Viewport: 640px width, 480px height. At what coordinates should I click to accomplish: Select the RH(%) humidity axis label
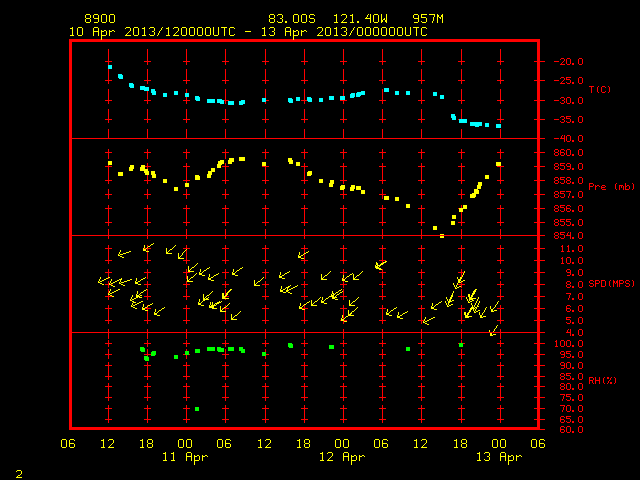(x=602, y=380)
